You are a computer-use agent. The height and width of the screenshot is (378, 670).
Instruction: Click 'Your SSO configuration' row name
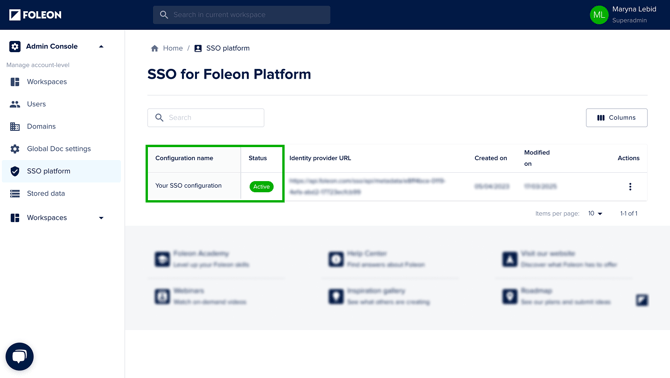click(x=188, y=185)
